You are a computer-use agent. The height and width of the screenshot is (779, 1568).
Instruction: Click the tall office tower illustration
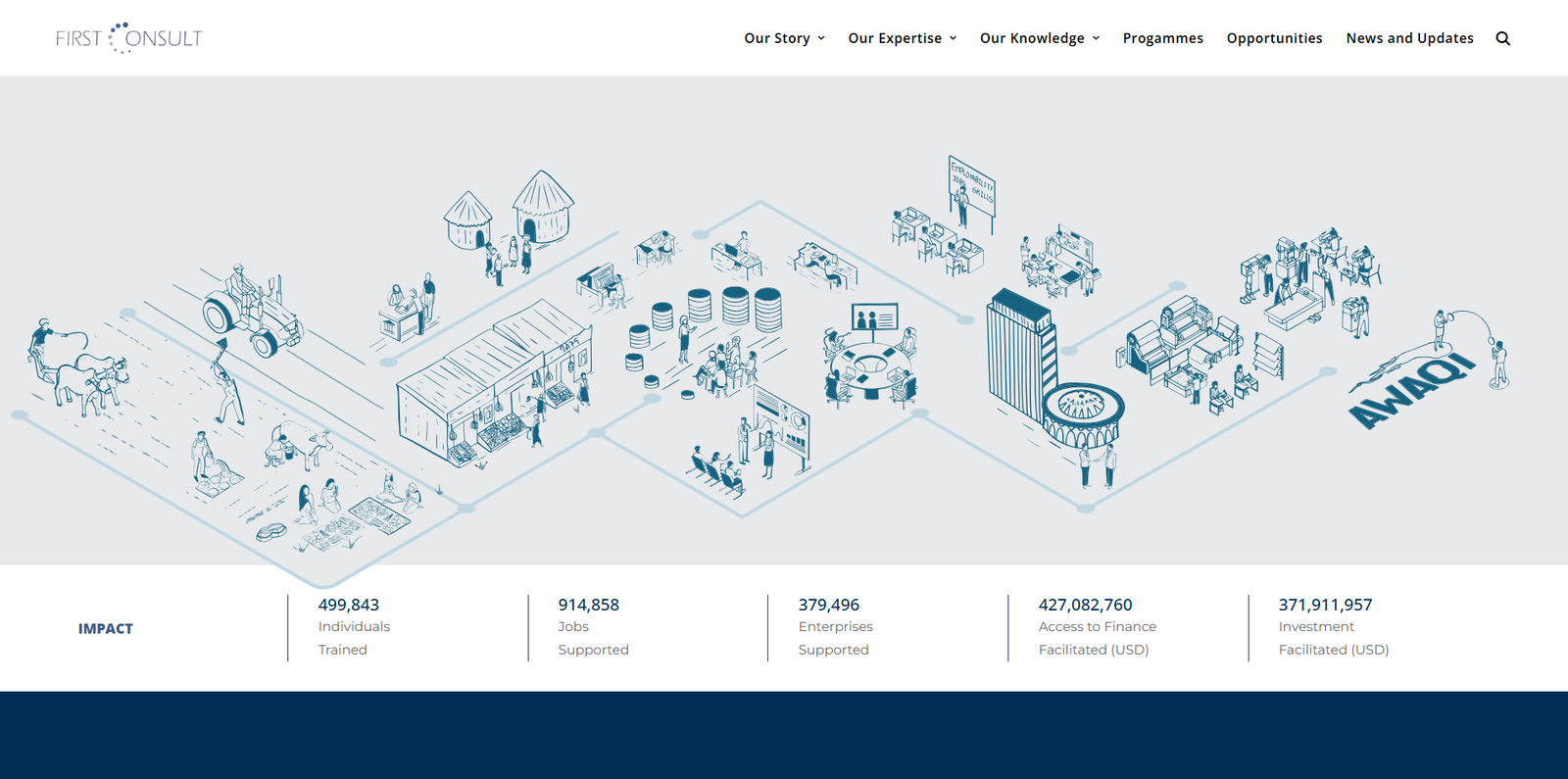point(1019,353)
